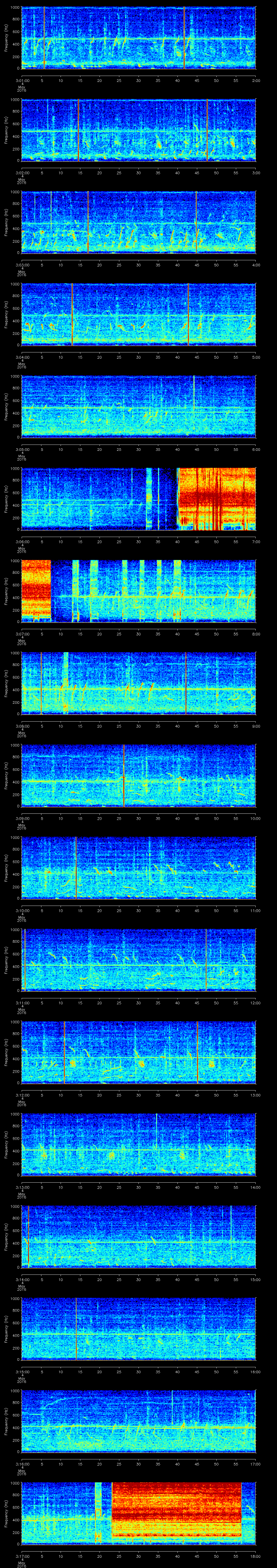Click the '3:14:00' start time label
The width and height of the screenshot is (277, 1568).
[22, 1279]
